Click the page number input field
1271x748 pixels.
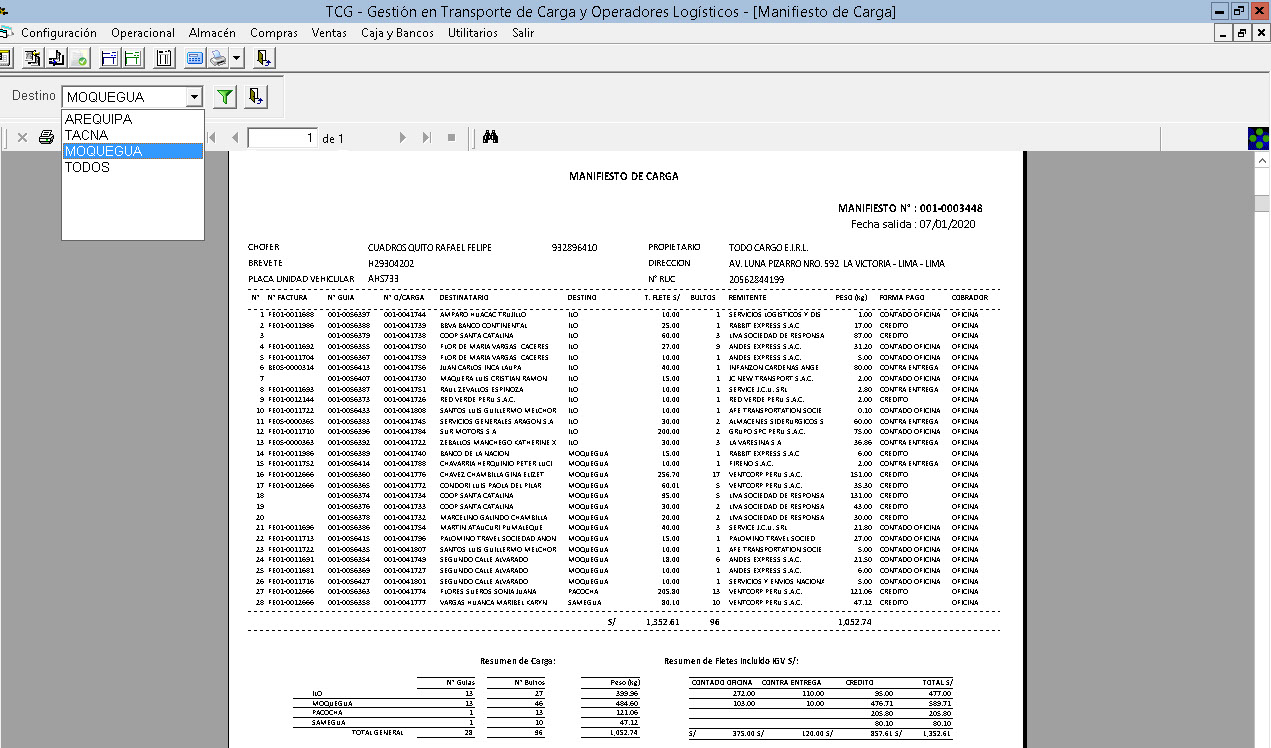tap(282, 137)
